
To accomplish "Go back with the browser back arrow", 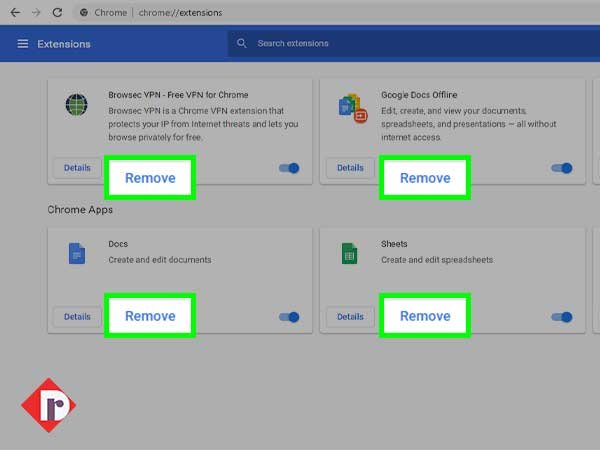I will pos(15,13).
